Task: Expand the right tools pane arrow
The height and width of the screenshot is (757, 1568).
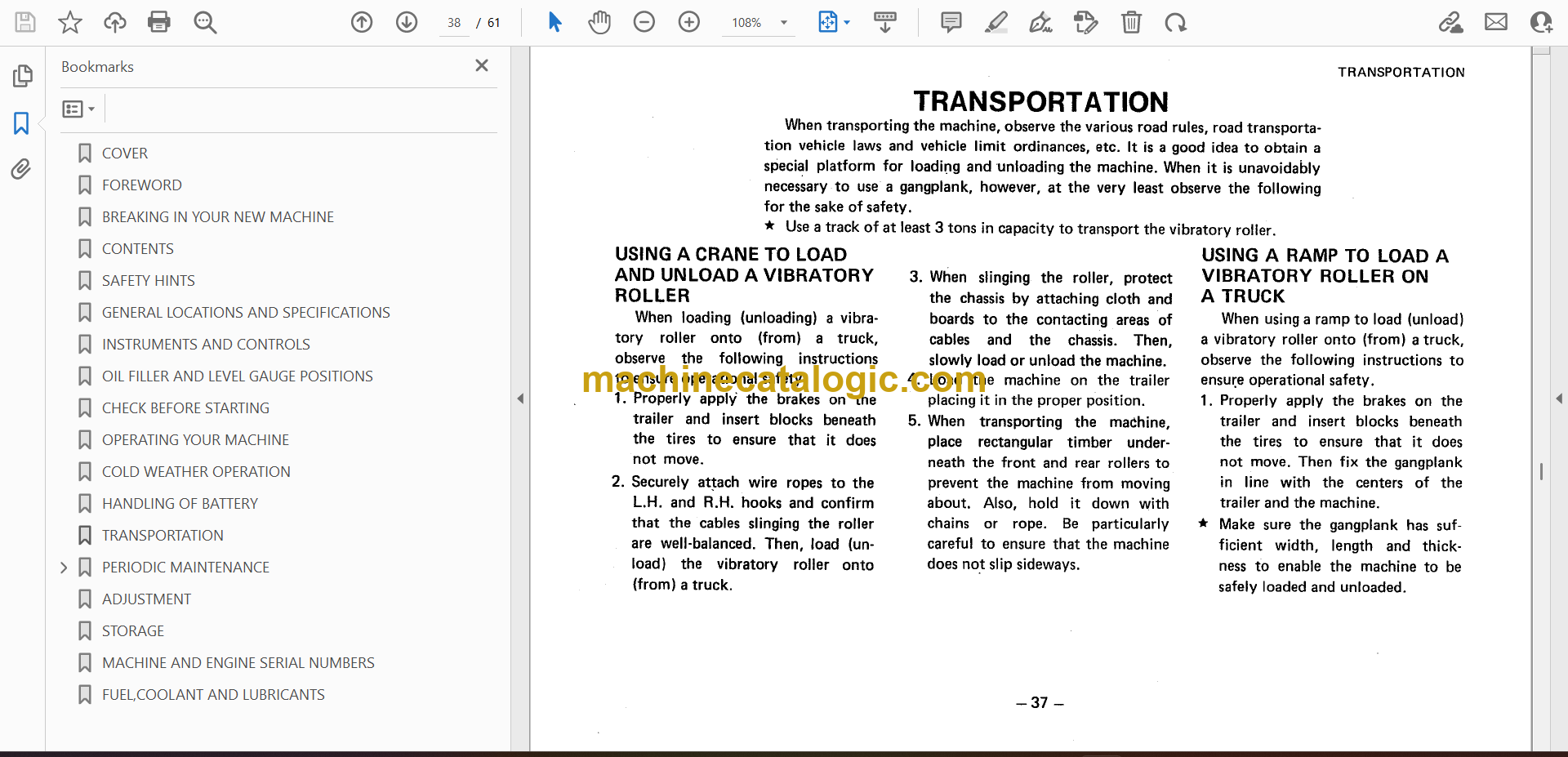Action: click(x=1559, y=399)
